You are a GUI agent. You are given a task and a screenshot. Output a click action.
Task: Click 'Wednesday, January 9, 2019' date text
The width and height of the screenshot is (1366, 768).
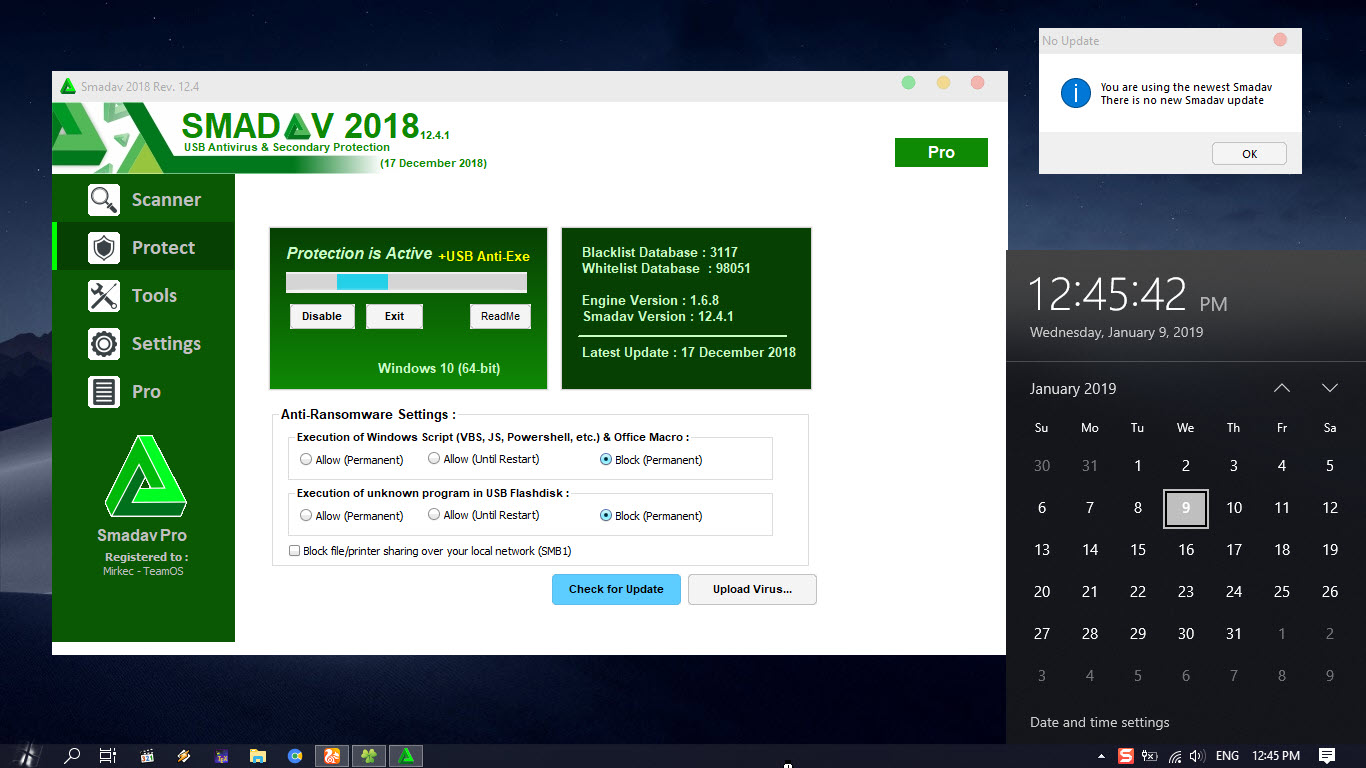point(1116,332)
